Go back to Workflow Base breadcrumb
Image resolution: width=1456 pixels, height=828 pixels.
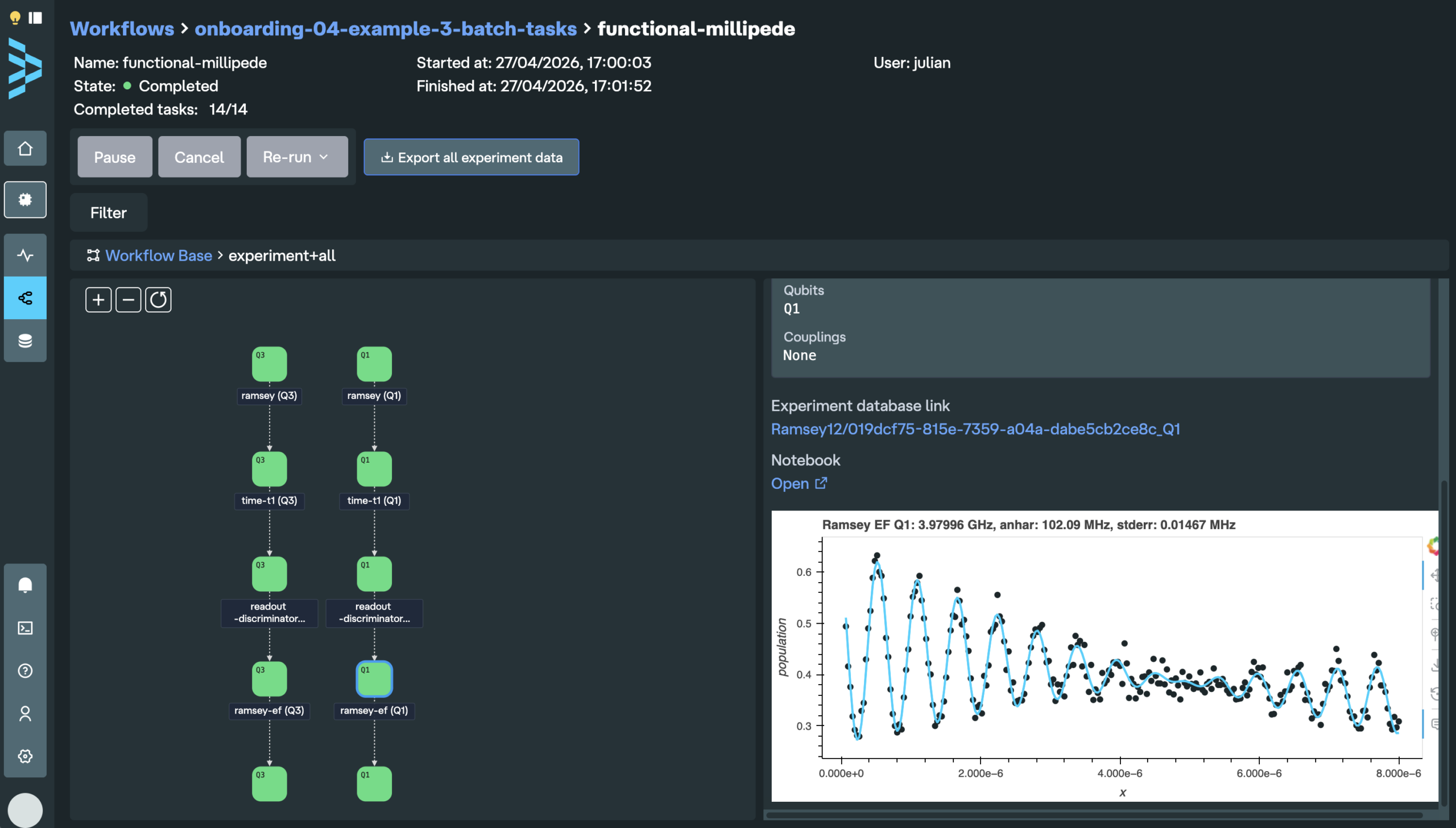[x=159, y=256]
